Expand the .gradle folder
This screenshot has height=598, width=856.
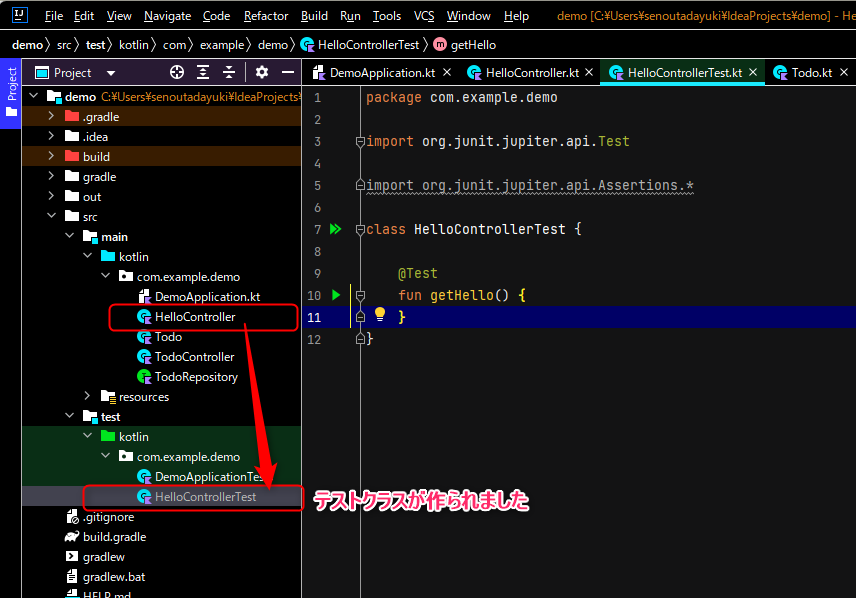(x=51, y=116)
